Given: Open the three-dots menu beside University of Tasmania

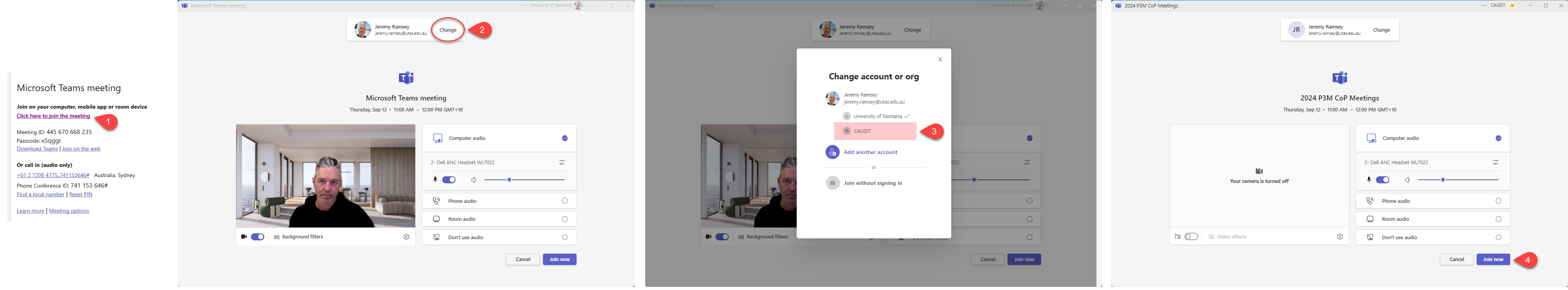Looking at the screenshot, I should (x=523, y=5).
